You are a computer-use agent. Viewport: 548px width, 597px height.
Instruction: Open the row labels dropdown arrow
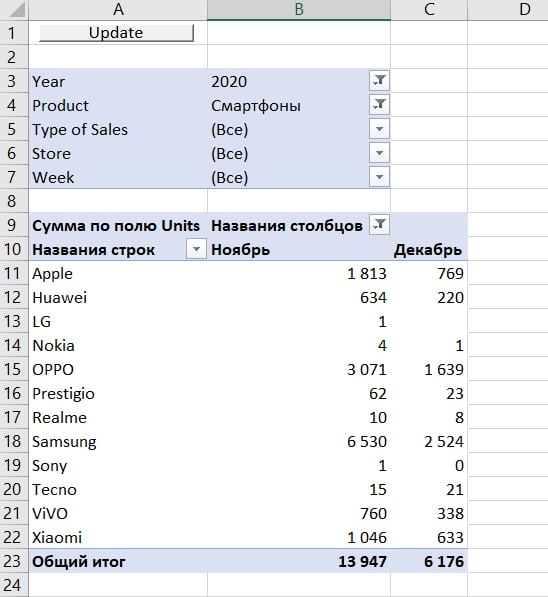tap(196, 249)
